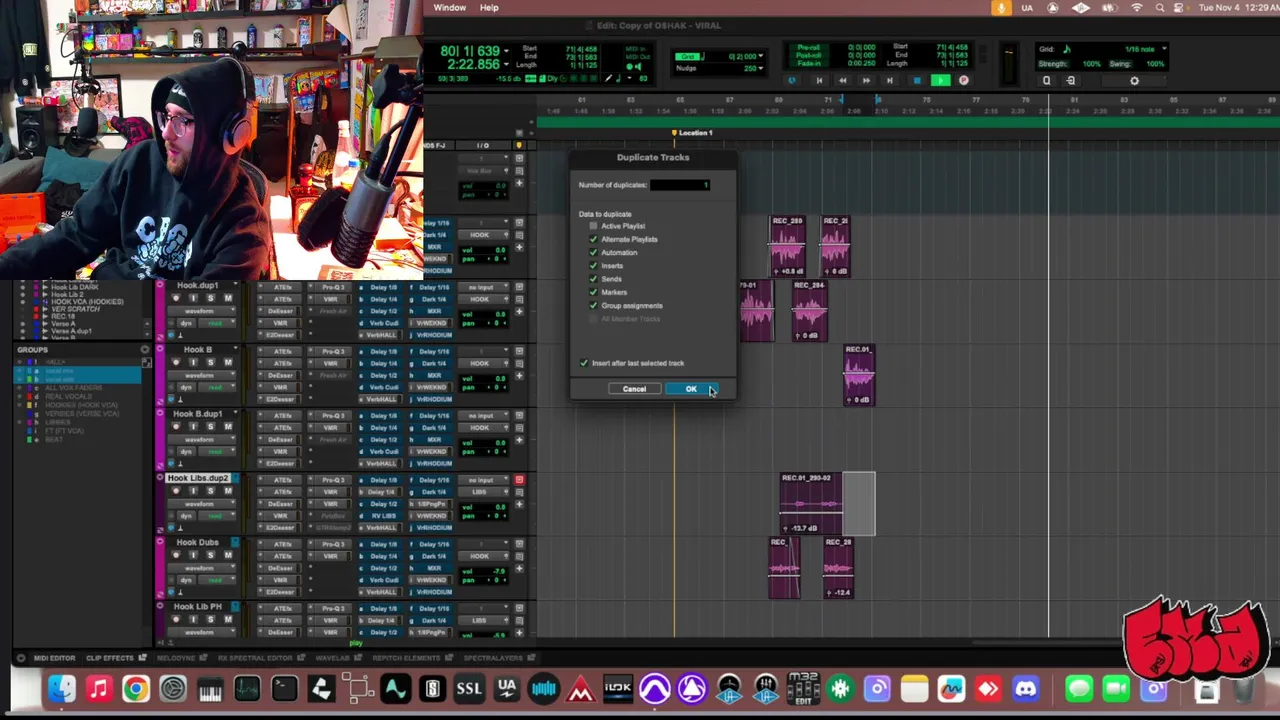Open Hook B track view waveform selector
The image size is (1280, 720).
[200, 375]
